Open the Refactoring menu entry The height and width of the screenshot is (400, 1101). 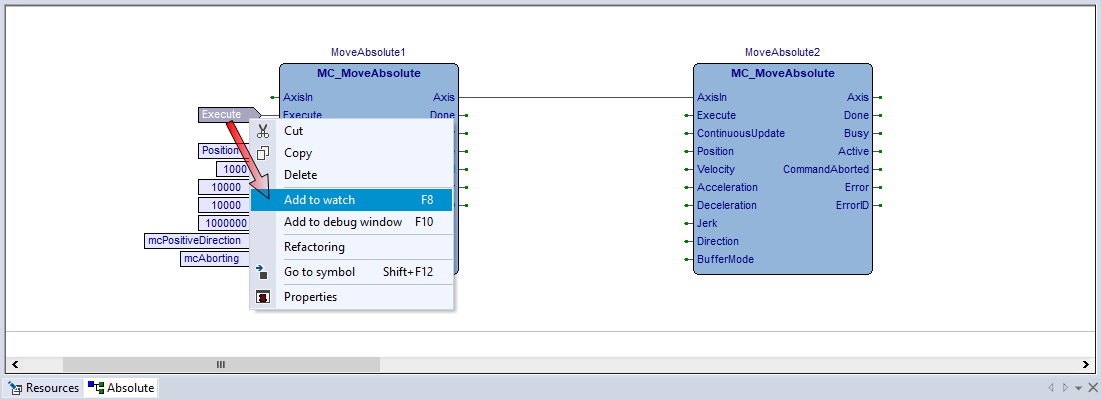[x=314, y=247]
